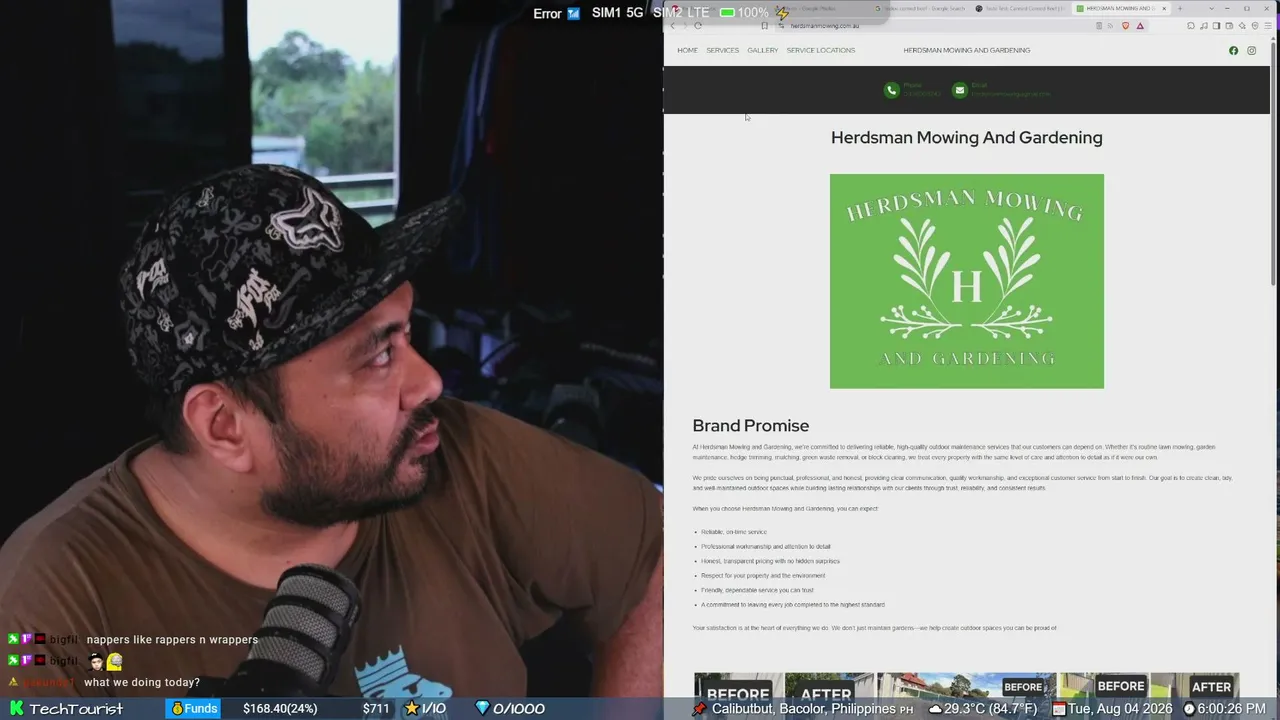Click the 29.3°C (84.7°F) temperature reading

click(992, 709)
